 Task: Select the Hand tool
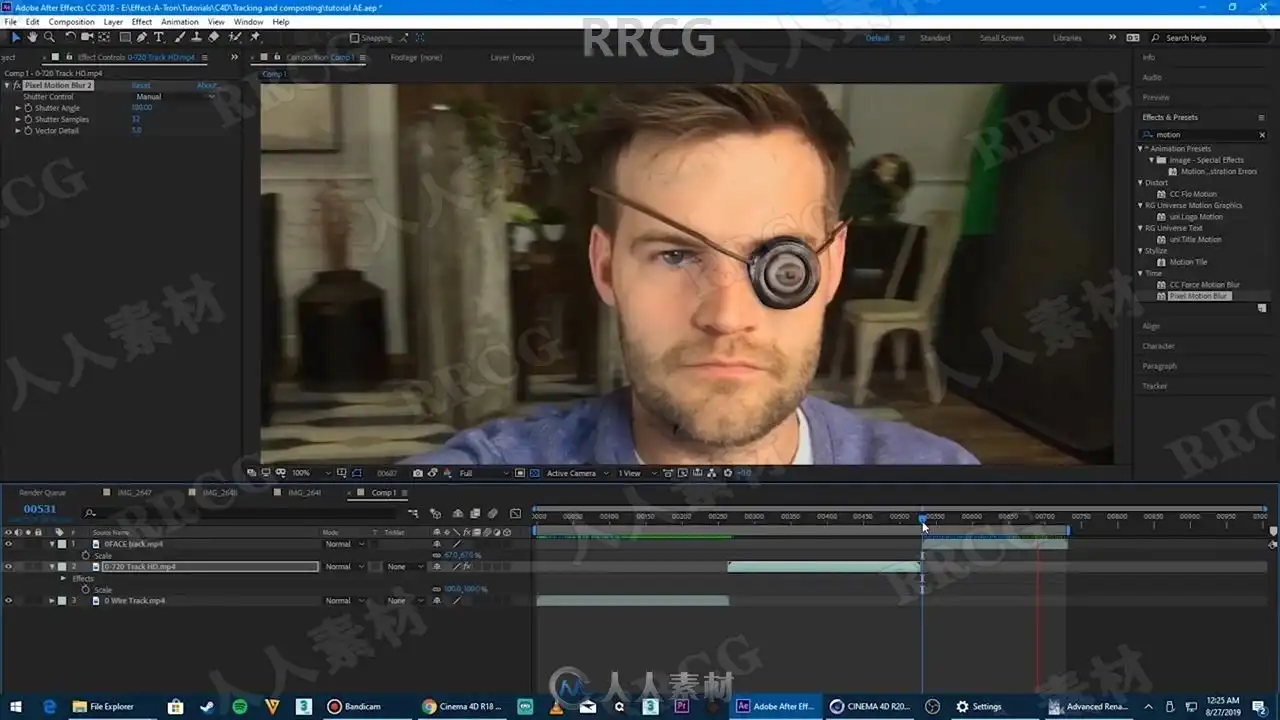32,37
